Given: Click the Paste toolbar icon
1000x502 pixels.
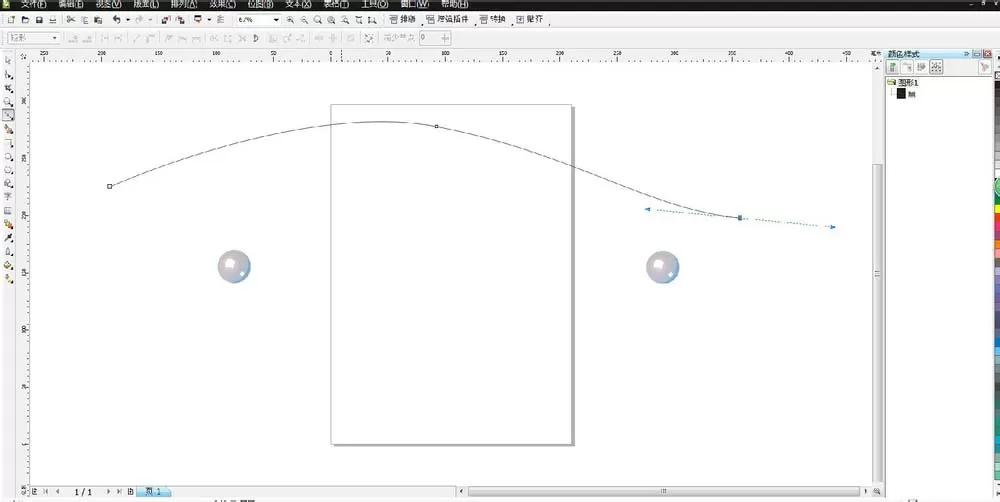Looking at the screenshot, I should (x=98, y=20).
